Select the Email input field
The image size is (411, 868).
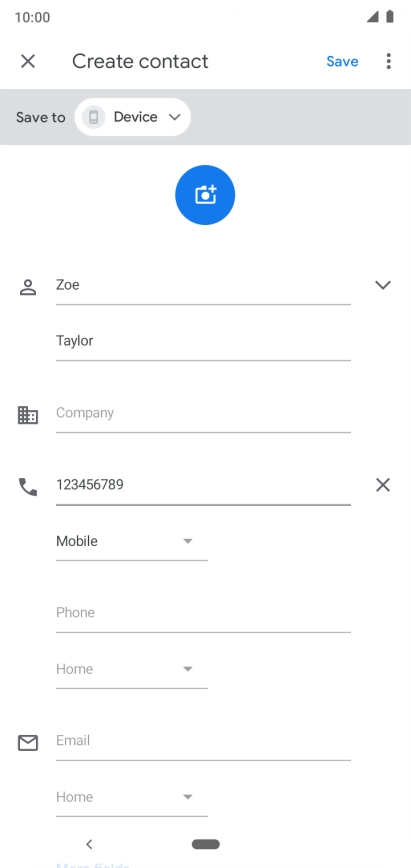(x=203, y=741)
